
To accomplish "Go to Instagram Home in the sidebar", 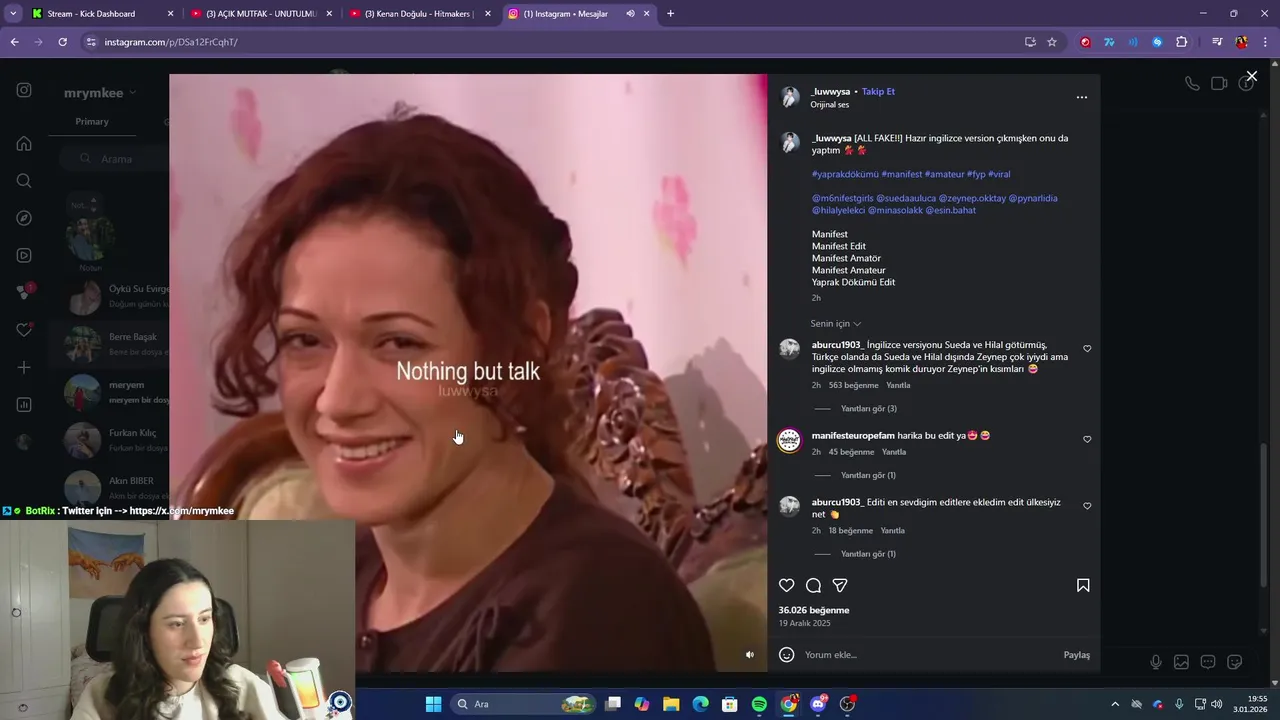I will 24,143.
